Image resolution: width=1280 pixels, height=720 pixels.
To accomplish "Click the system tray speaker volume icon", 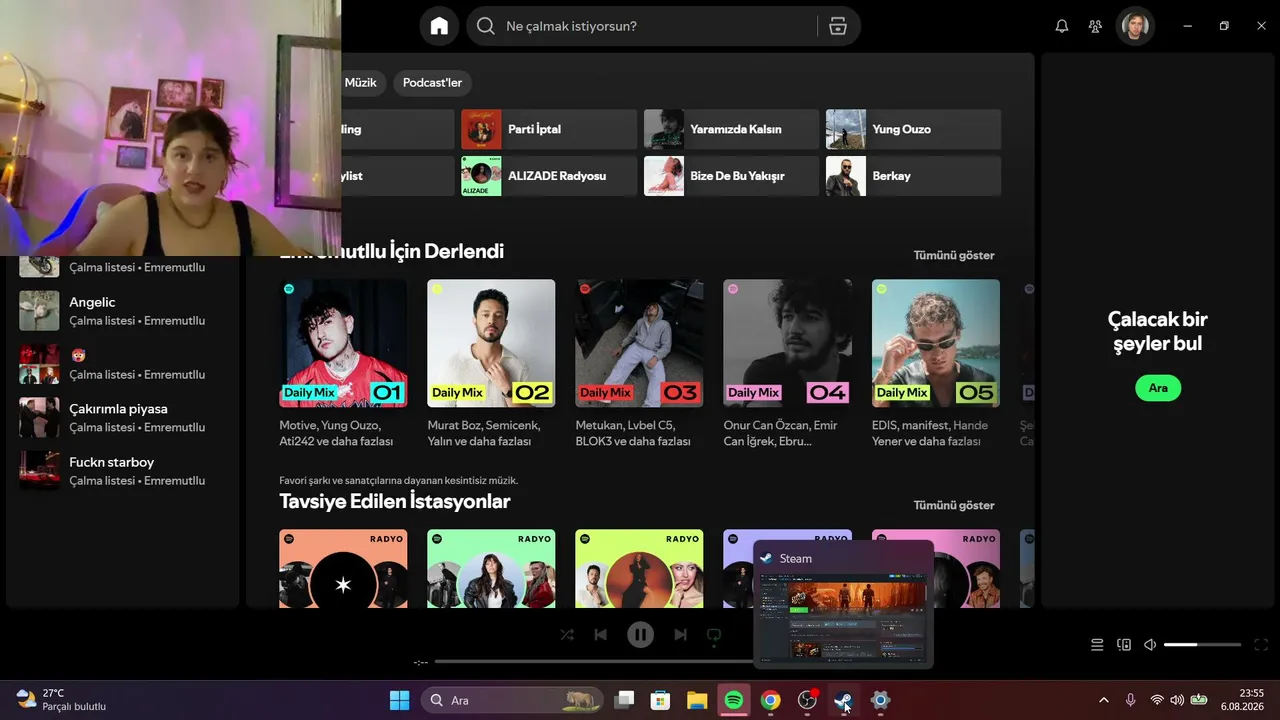I will coord(1177,700).
